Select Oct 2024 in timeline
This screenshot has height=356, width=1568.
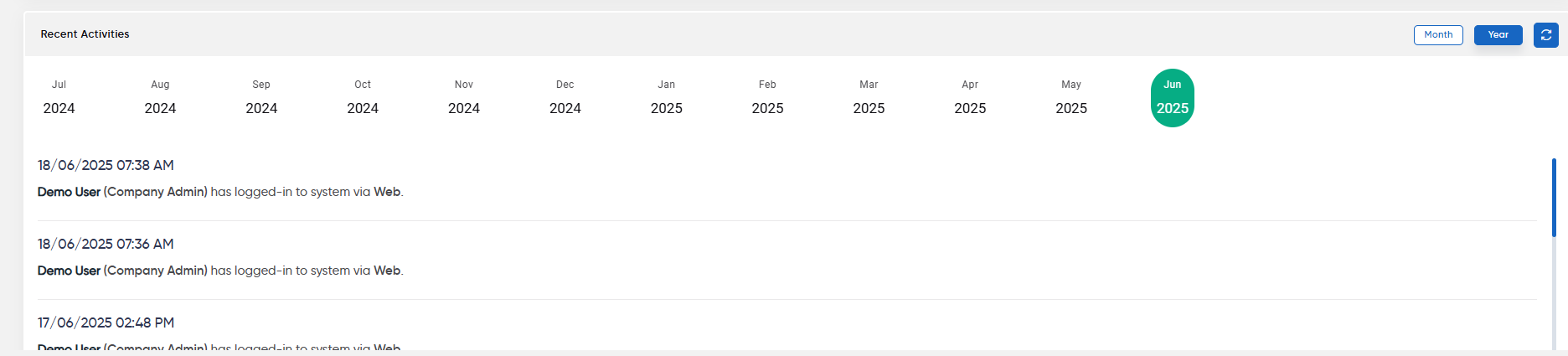tap(363, 98)
